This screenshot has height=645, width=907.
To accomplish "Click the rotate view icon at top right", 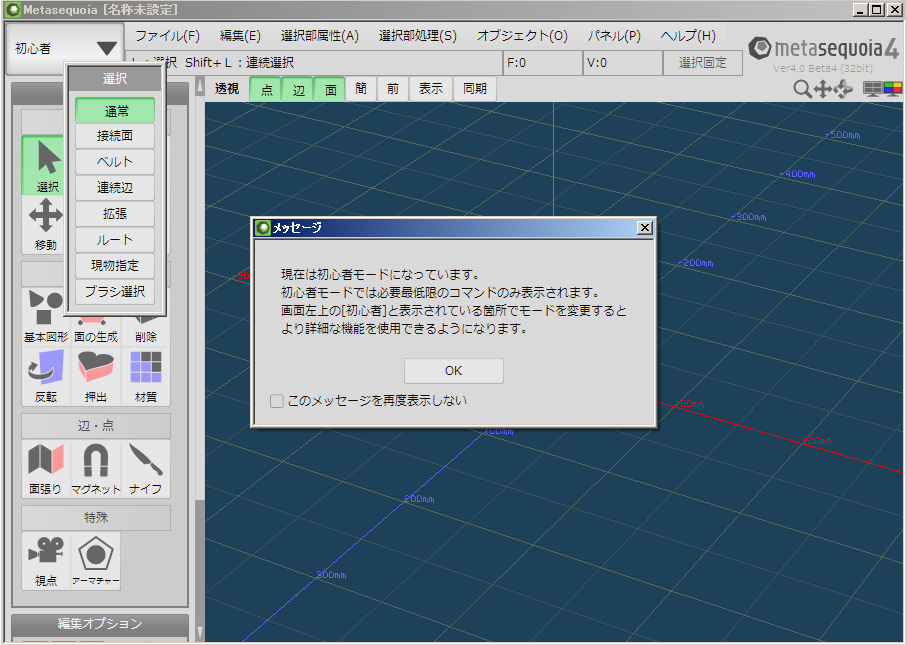I will point(843,89).
